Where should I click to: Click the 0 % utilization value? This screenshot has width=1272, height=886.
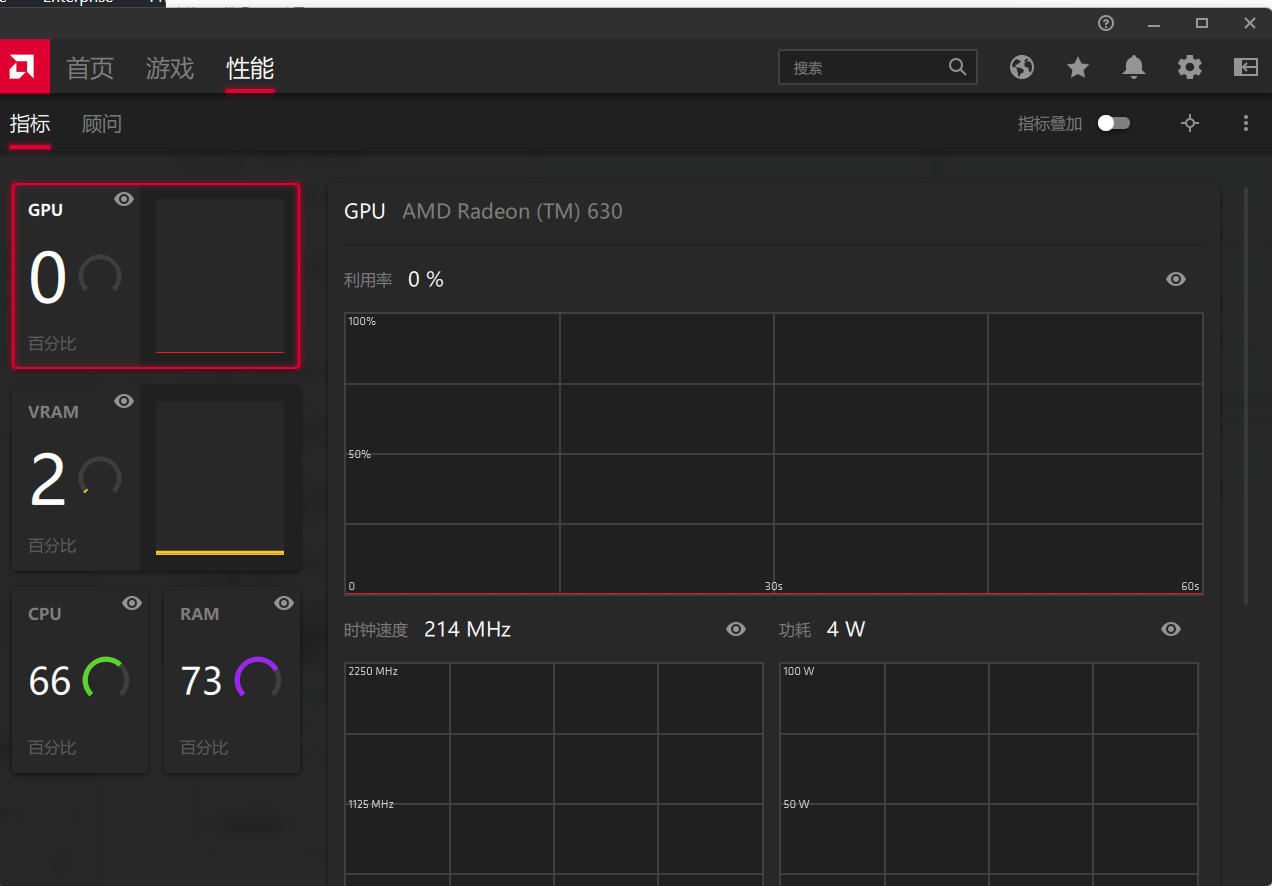[426, 279]
